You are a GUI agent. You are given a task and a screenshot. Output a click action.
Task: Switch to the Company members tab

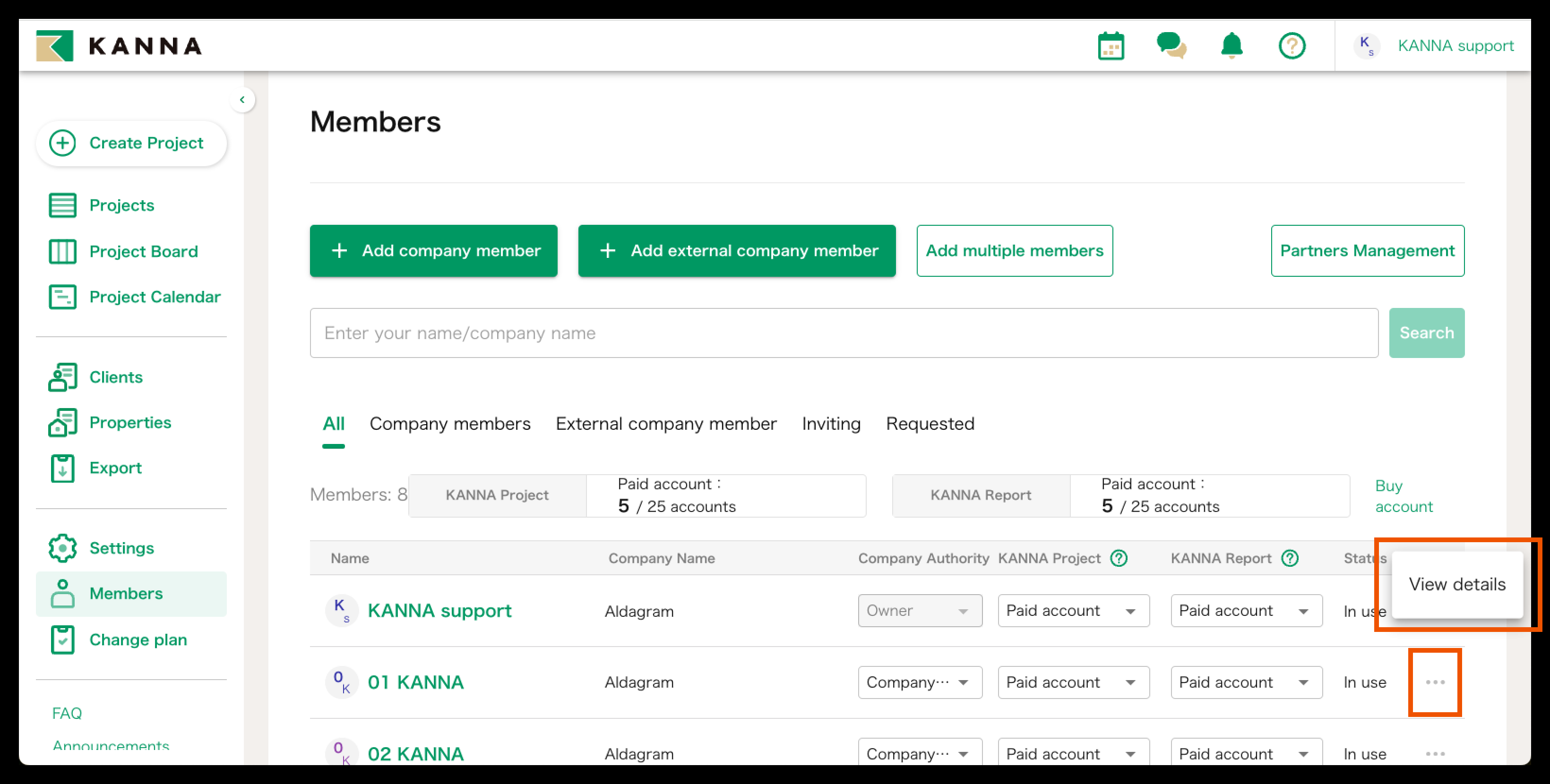(x=449, y=424)
